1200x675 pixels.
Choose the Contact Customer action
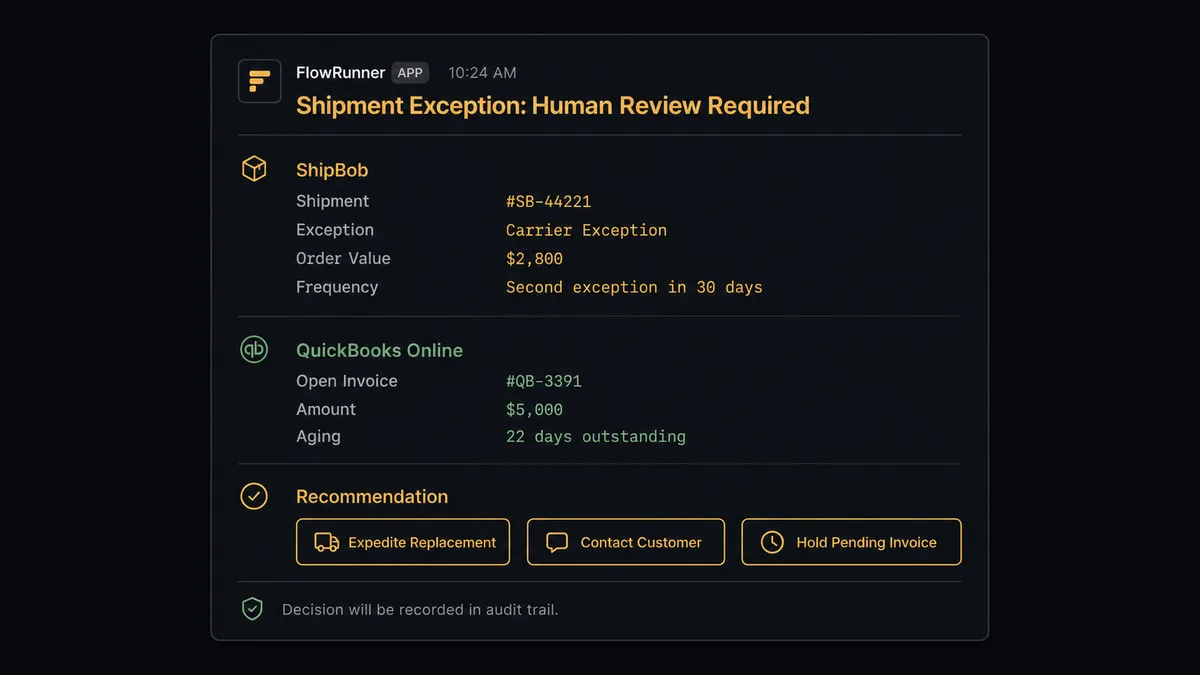point(626,542)
